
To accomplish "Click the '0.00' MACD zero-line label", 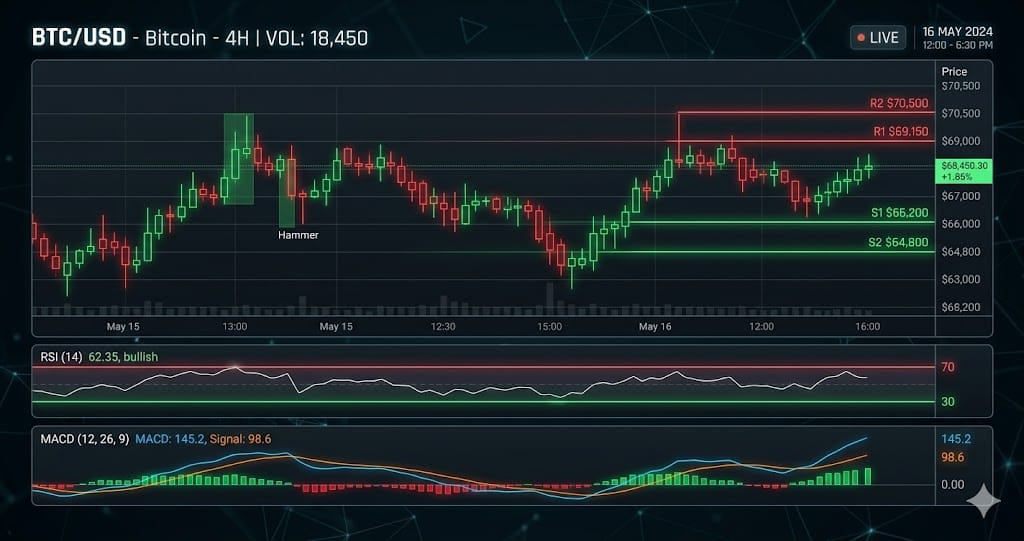I will tap(953, 484).
